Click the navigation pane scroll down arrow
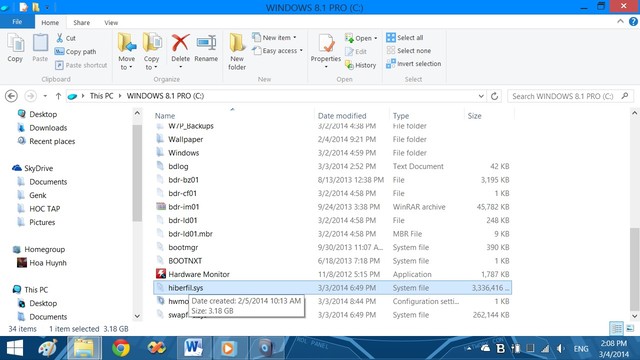Viewport: 640px width, 360px height. coord(137,316)
